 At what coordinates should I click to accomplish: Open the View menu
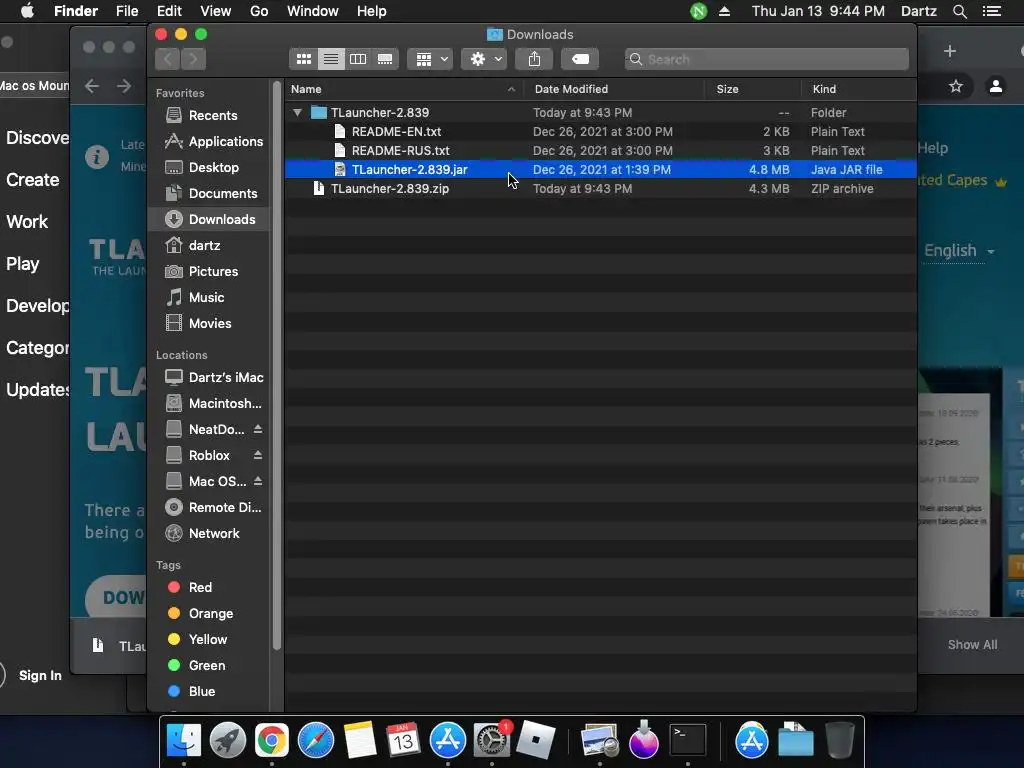[216, 11]
